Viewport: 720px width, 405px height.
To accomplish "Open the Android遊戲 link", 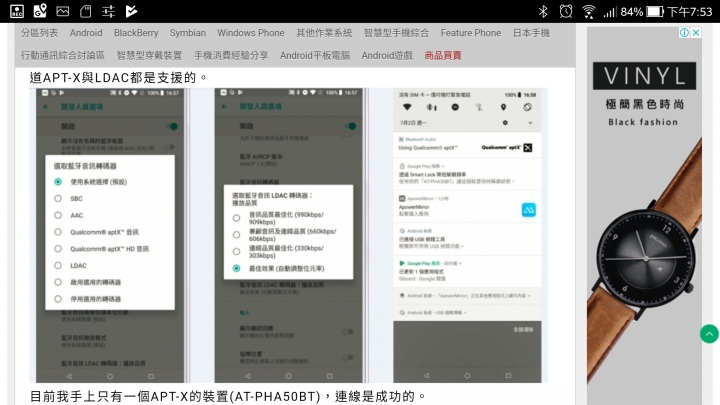I will [x=387, y=56].
